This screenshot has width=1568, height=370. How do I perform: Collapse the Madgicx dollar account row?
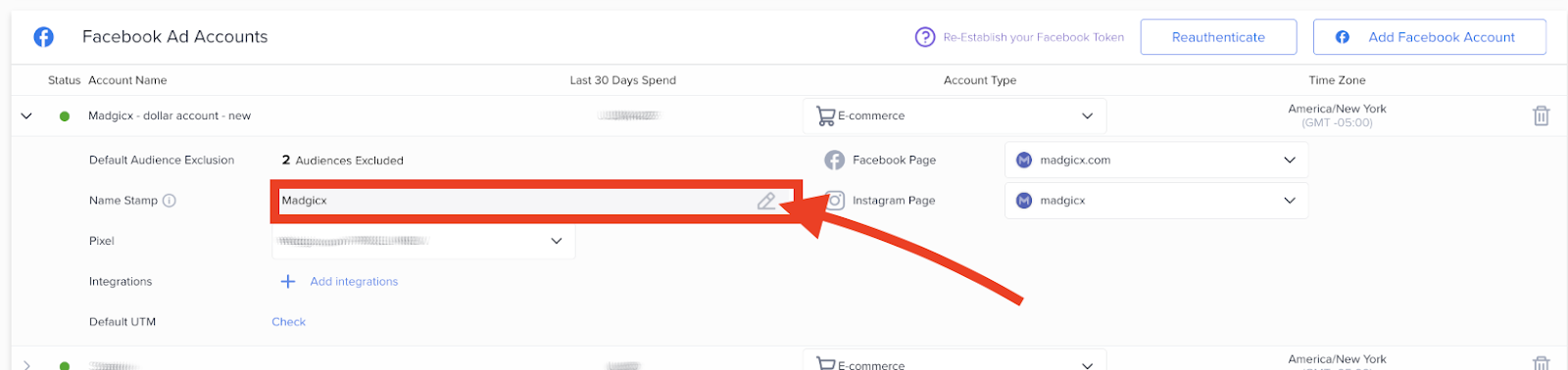pos(26,116)
